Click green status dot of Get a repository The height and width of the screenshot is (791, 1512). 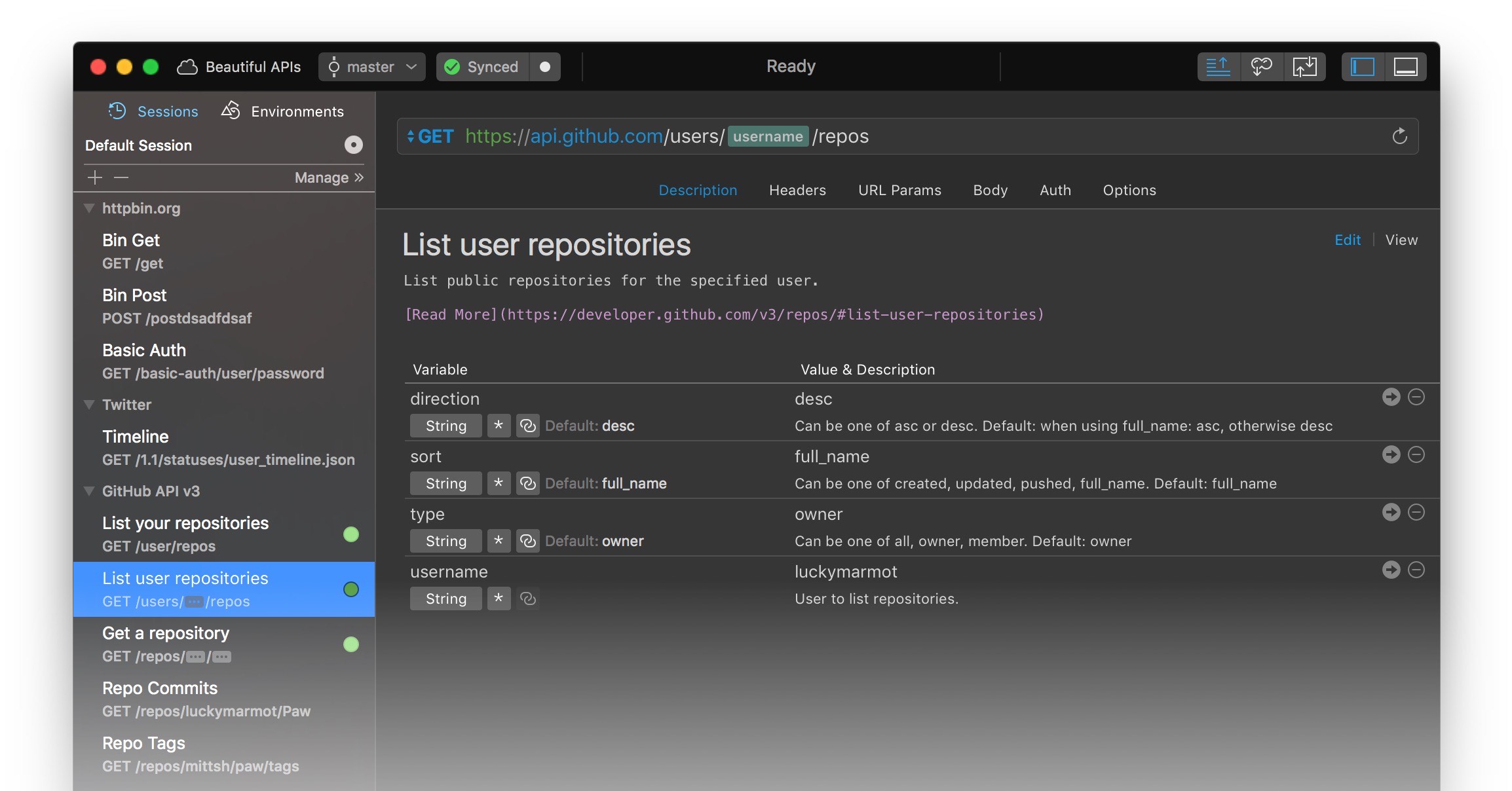(x=351, y=644)
